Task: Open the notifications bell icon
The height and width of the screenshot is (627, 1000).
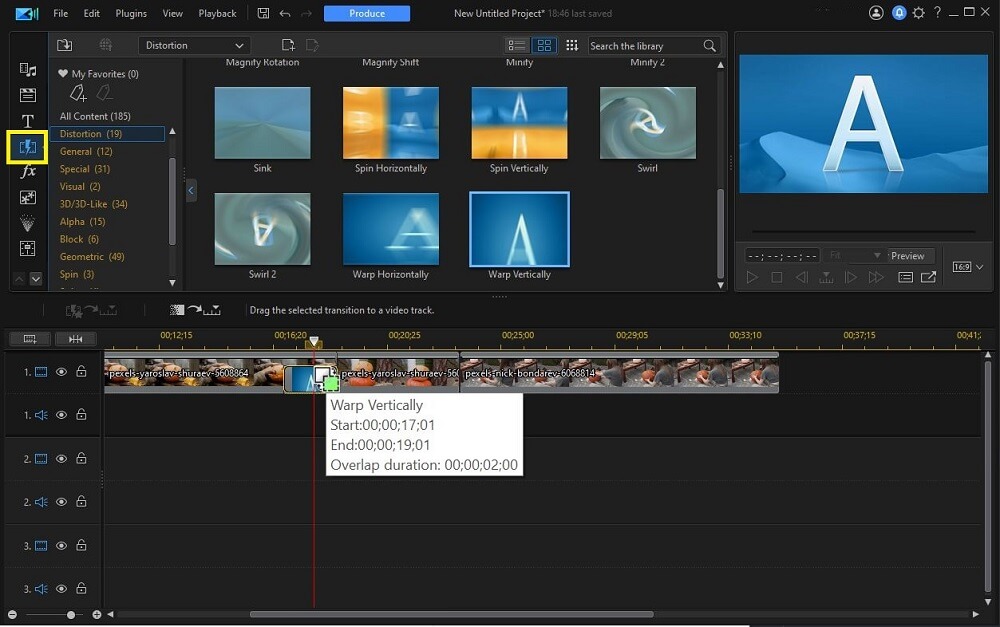Action: tap(898, 14)
